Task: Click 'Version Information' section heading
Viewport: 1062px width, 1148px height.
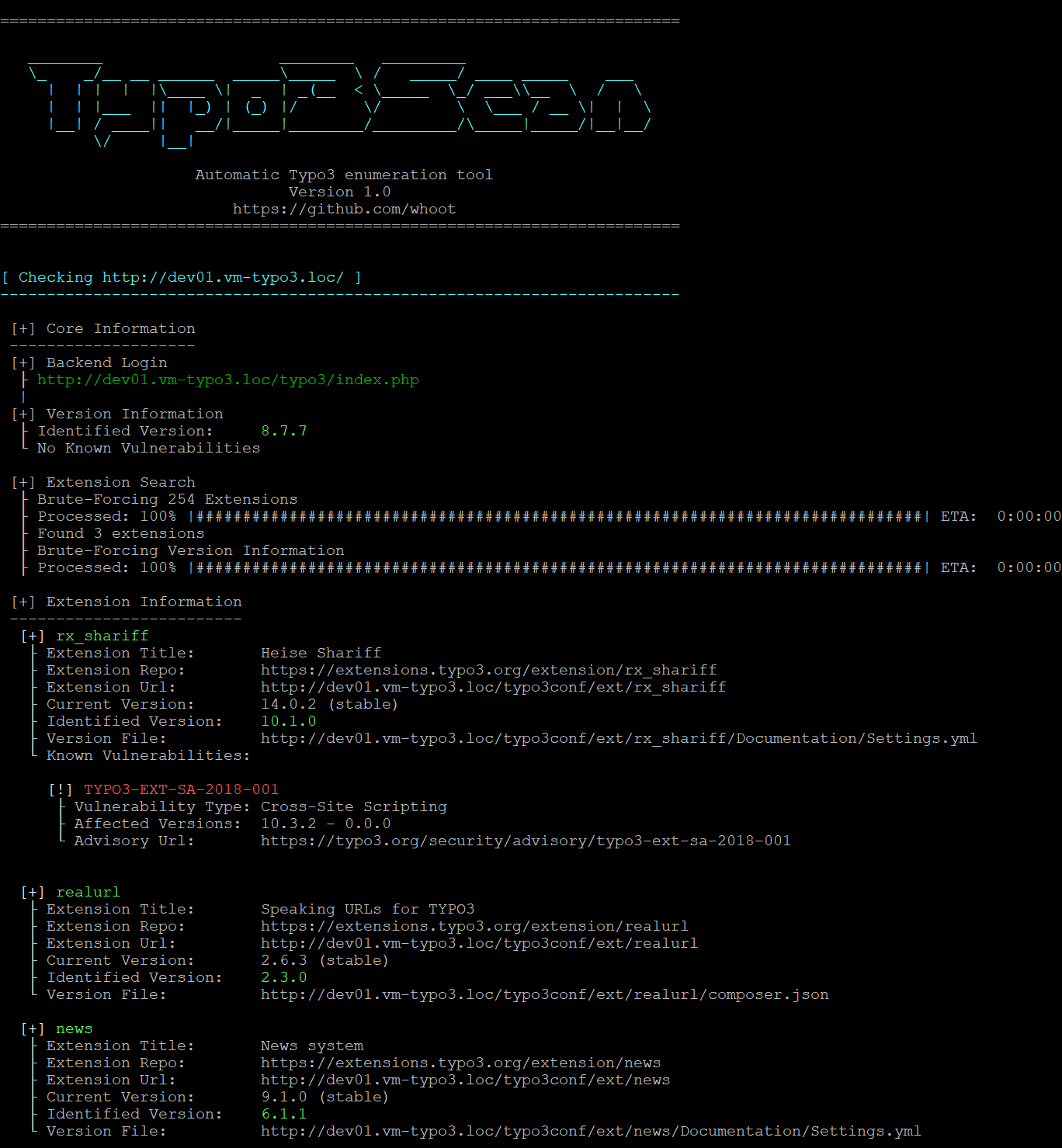Action: coord(134,414)
